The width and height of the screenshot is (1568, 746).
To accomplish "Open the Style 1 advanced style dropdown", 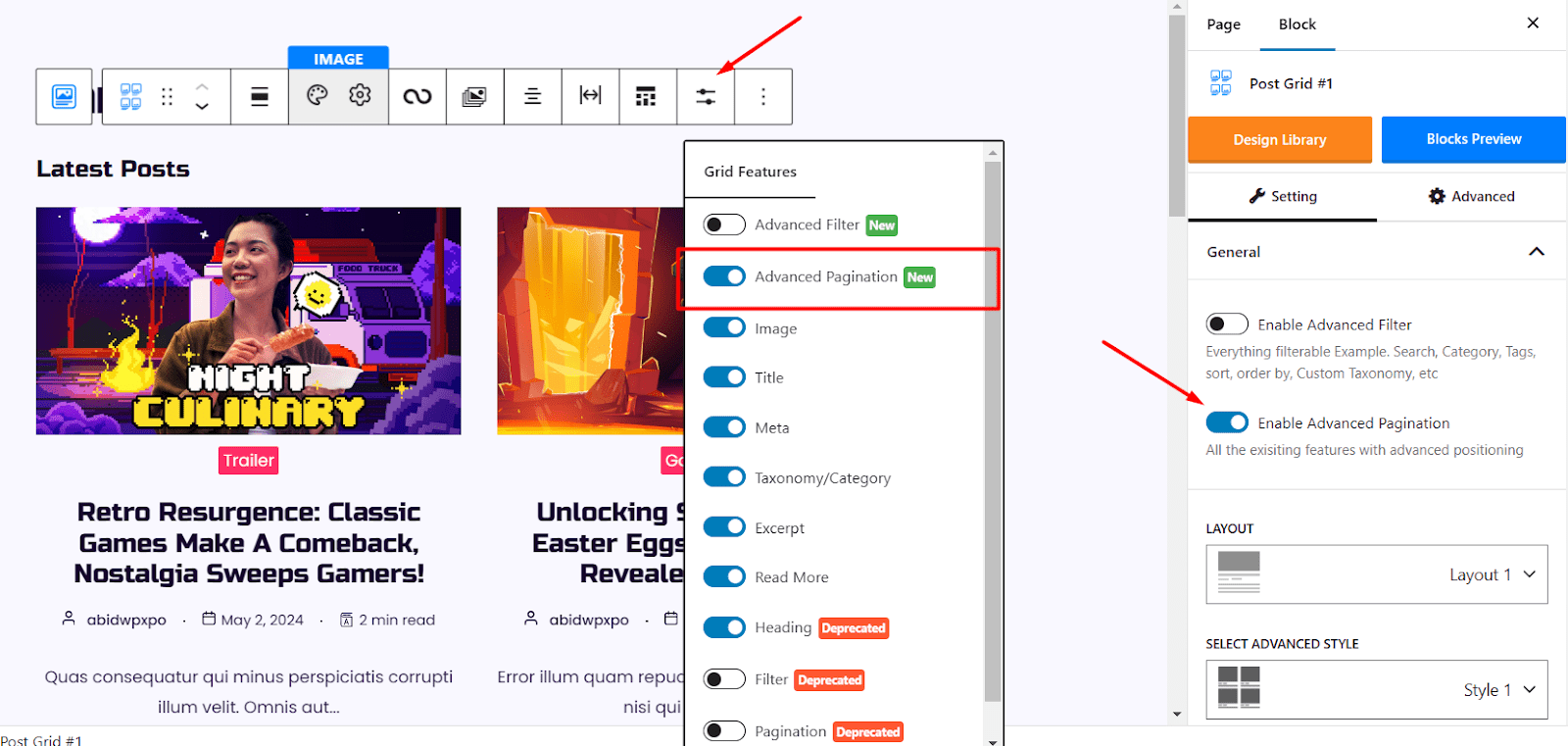I will [x=1376, y=689].
